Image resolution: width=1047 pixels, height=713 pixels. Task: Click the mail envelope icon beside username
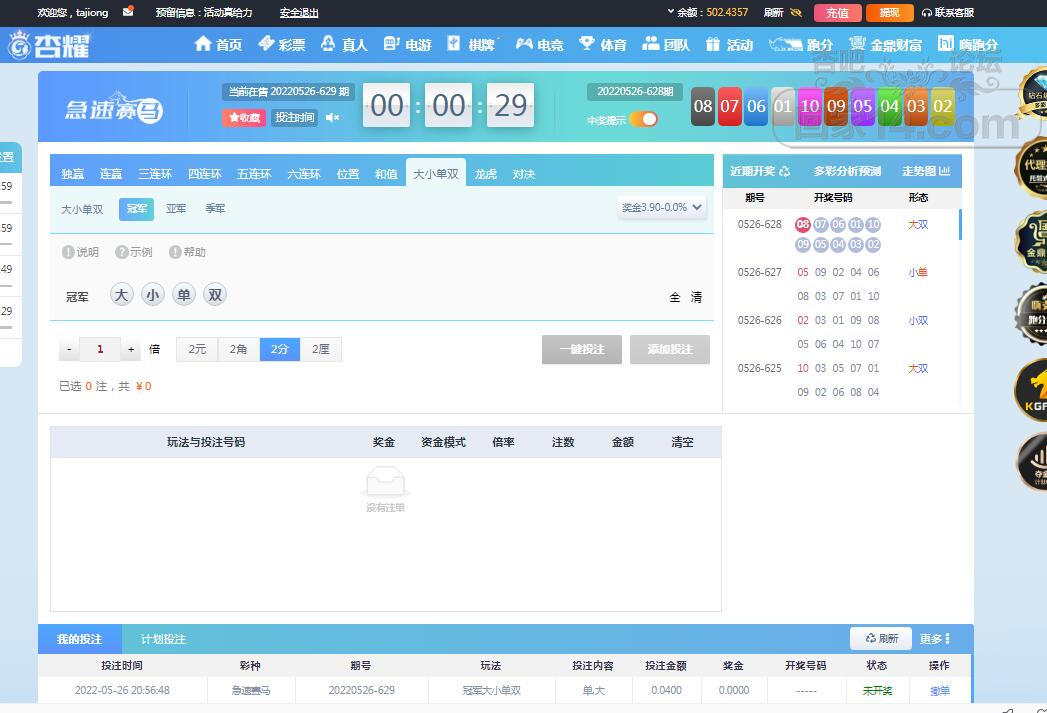(128, 12)
